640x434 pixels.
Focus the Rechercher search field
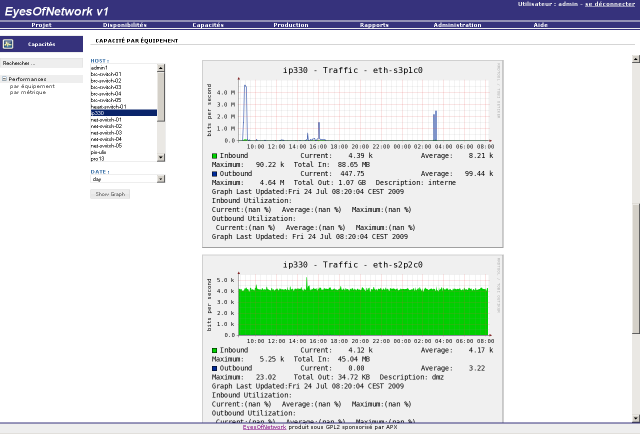click(x=41, y=63)
